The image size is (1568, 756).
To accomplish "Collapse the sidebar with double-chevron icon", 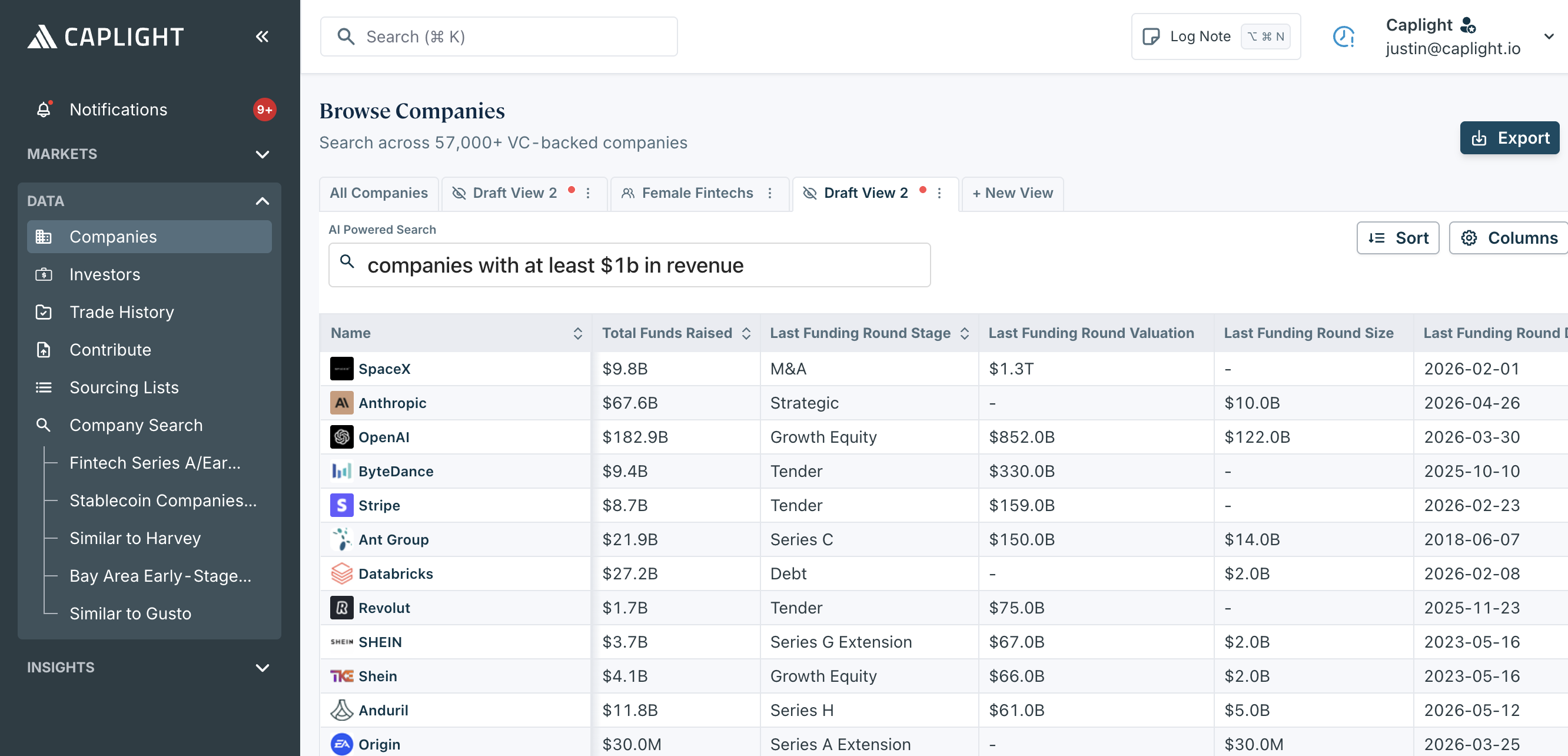I will [x=263, y=37].
